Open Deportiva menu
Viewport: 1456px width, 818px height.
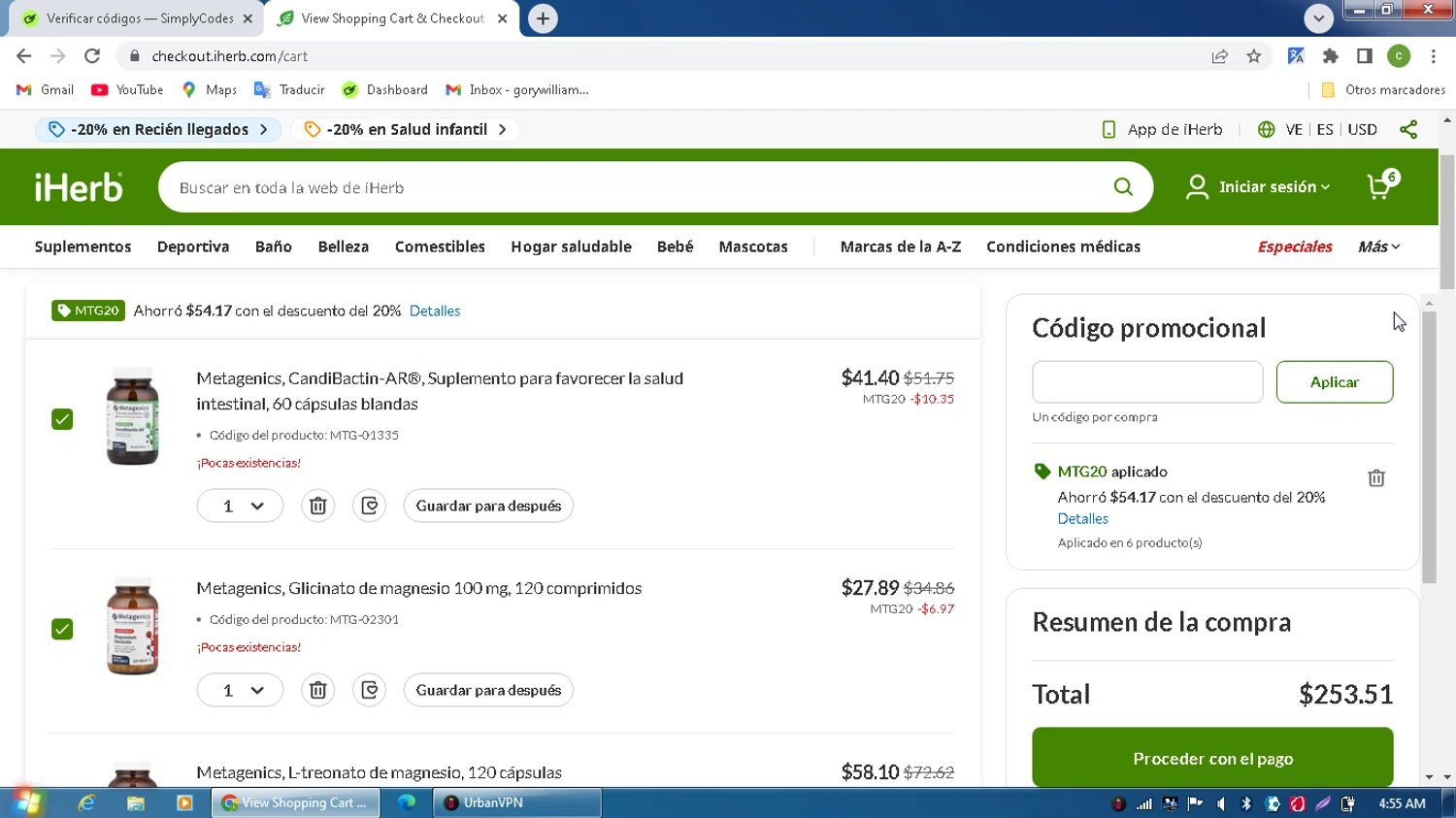(x=193, y=246)
